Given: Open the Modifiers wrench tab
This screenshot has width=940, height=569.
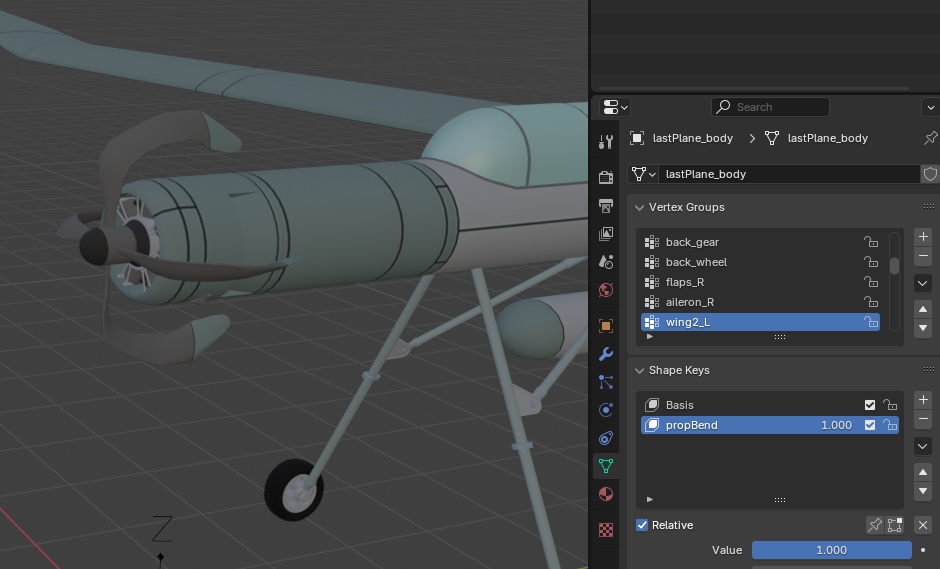Looking at the screenshot, I should tap(605, 354).
